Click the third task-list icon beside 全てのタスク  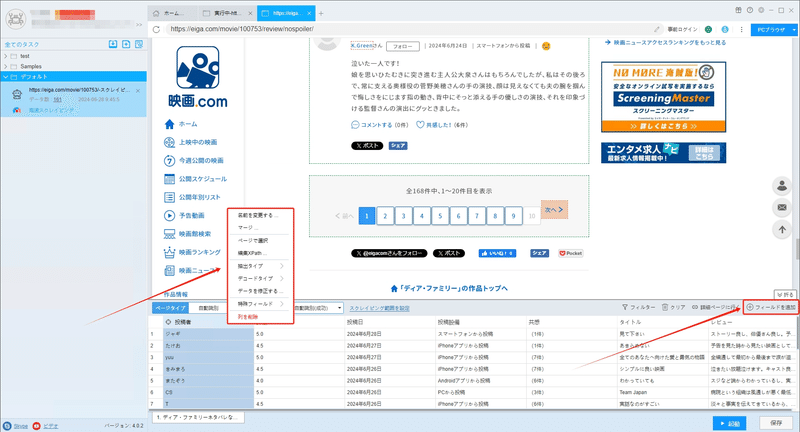pos(139,44)
